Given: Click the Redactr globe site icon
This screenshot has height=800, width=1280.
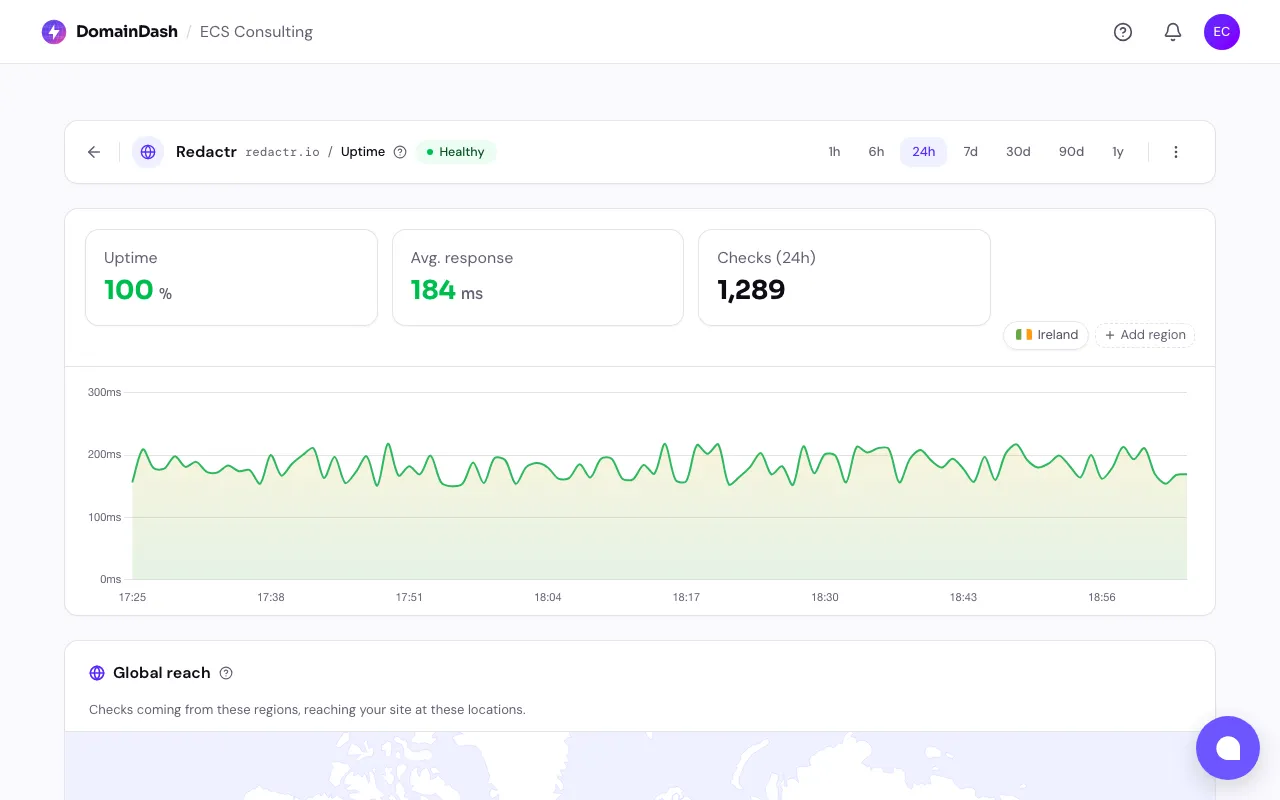Looking at the screenshot, I should tap(148, 152).
